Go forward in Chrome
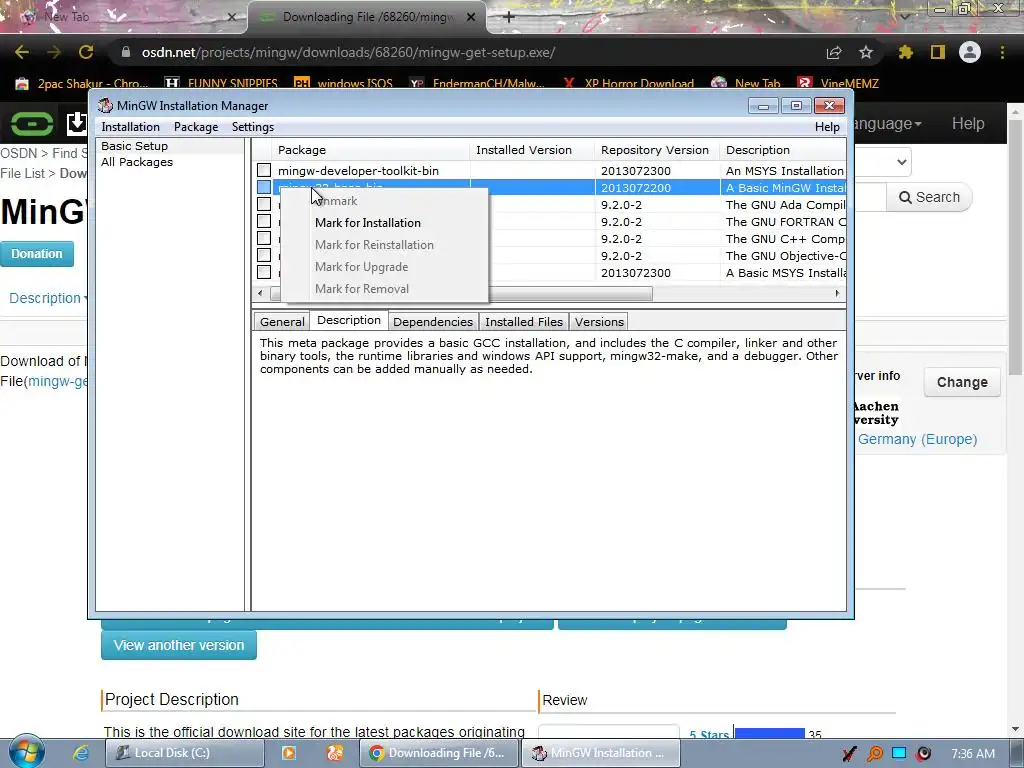 click(x=54, y=52)
